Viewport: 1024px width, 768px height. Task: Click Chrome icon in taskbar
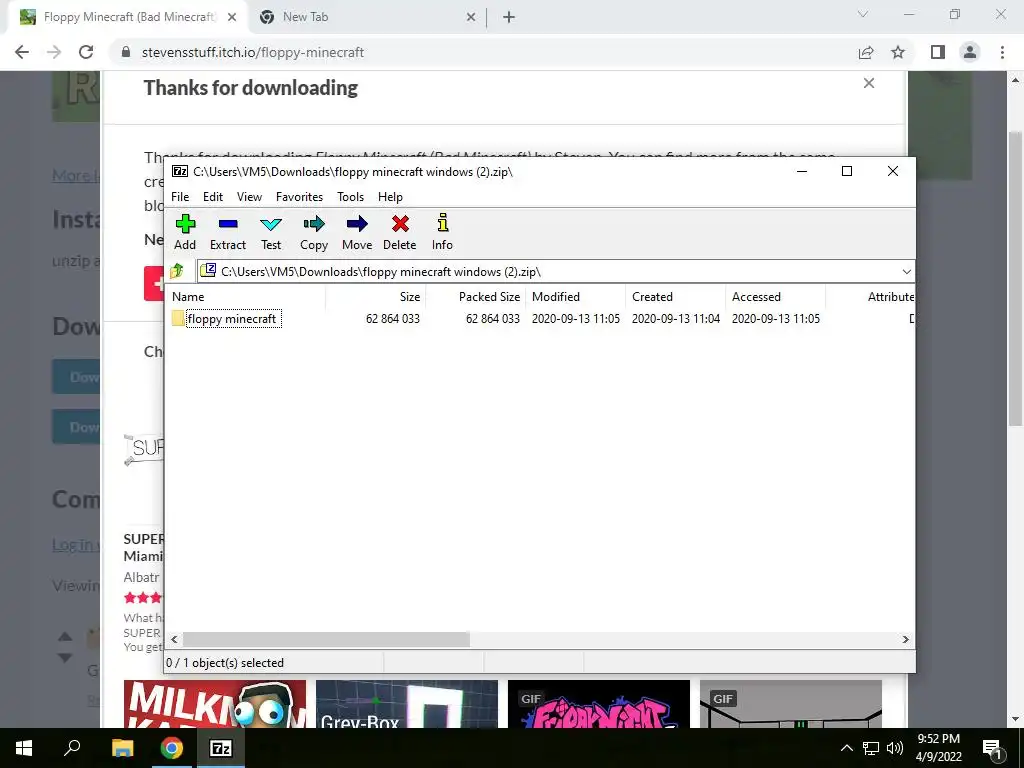tap(172, 748)
